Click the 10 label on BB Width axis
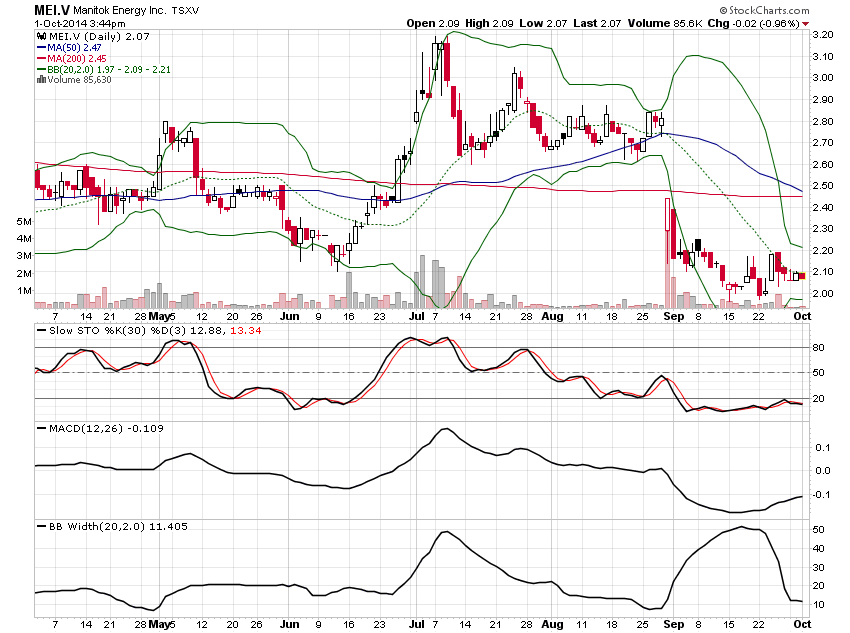Screen dimensions: 850x633 click(819, 604)
